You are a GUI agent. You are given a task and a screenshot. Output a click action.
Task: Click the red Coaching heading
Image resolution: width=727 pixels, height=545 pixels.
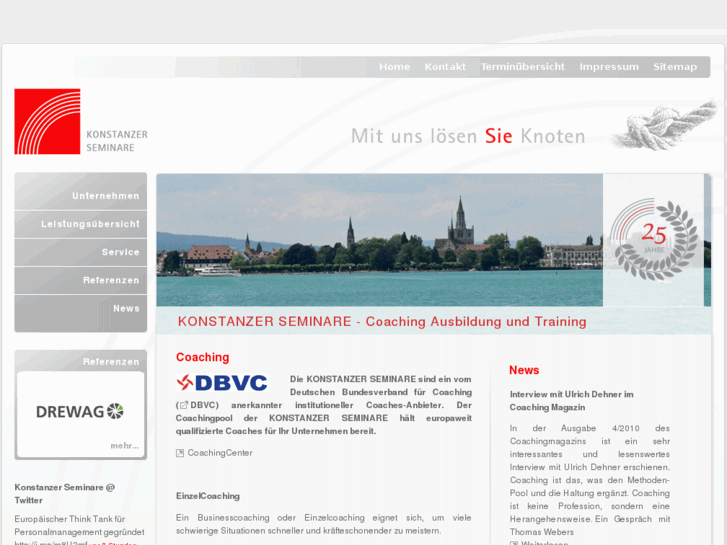(203, 357)
